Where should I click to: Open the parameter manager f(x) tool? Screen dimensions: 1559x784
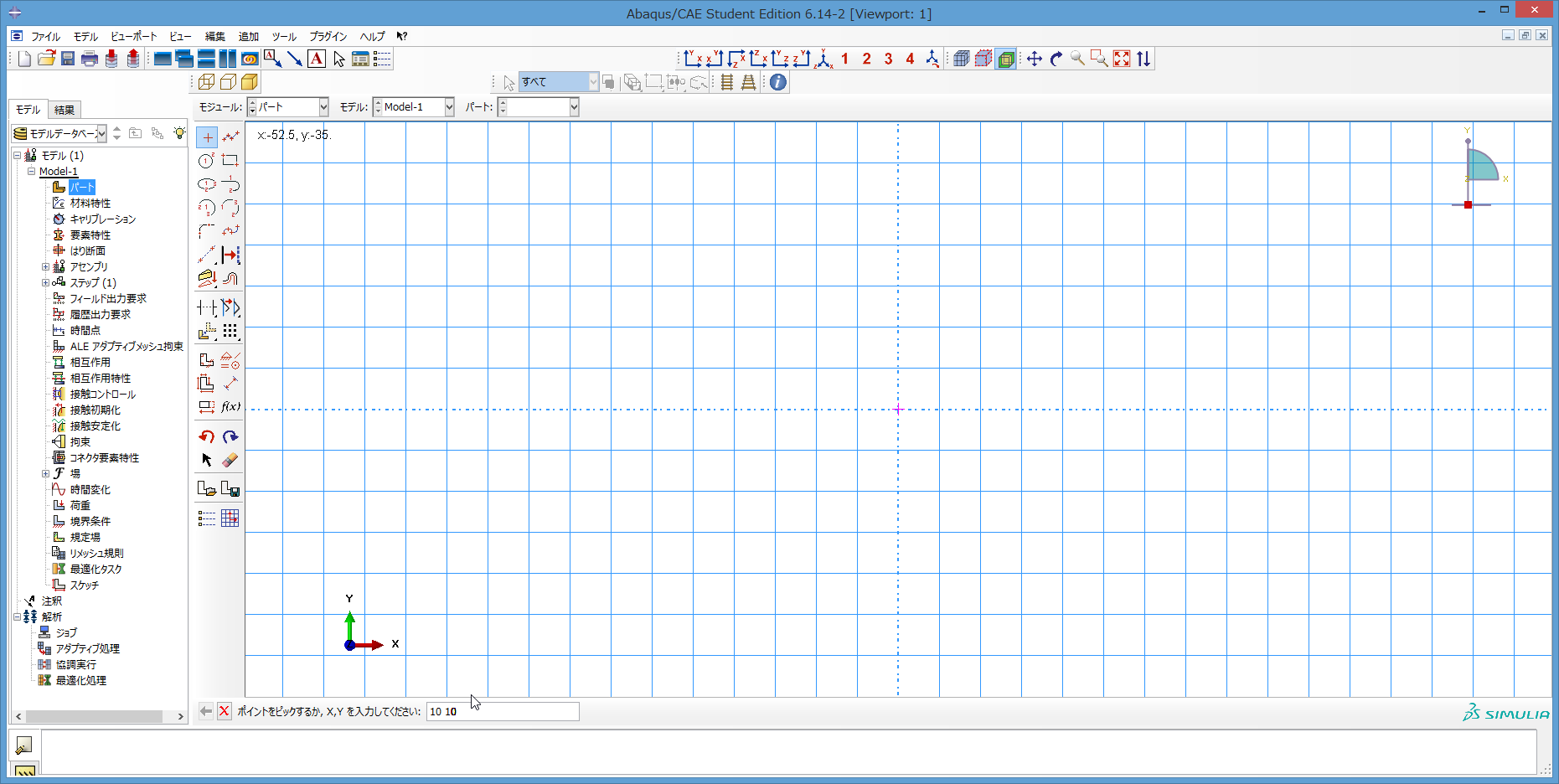(230, 407)
